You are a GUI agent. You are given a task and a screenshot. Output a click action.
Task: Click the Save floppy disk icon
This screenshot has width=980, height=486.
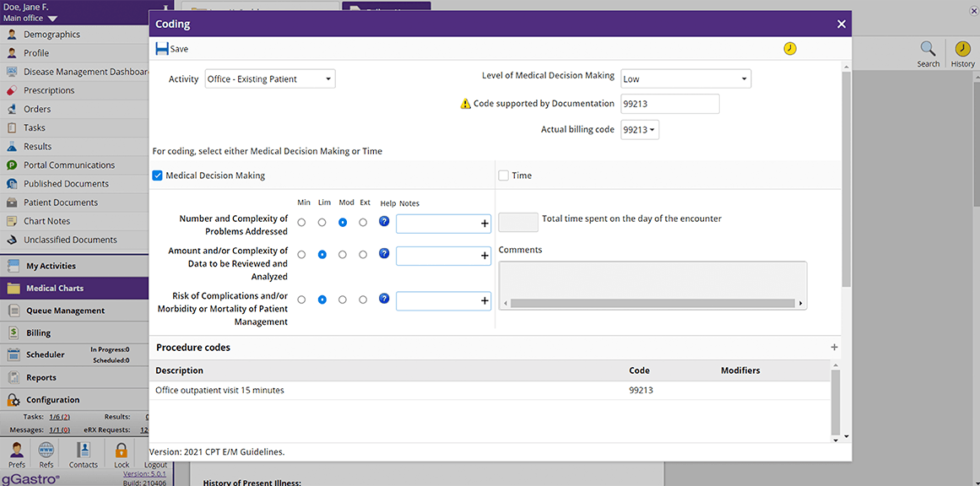pos(161,49)
